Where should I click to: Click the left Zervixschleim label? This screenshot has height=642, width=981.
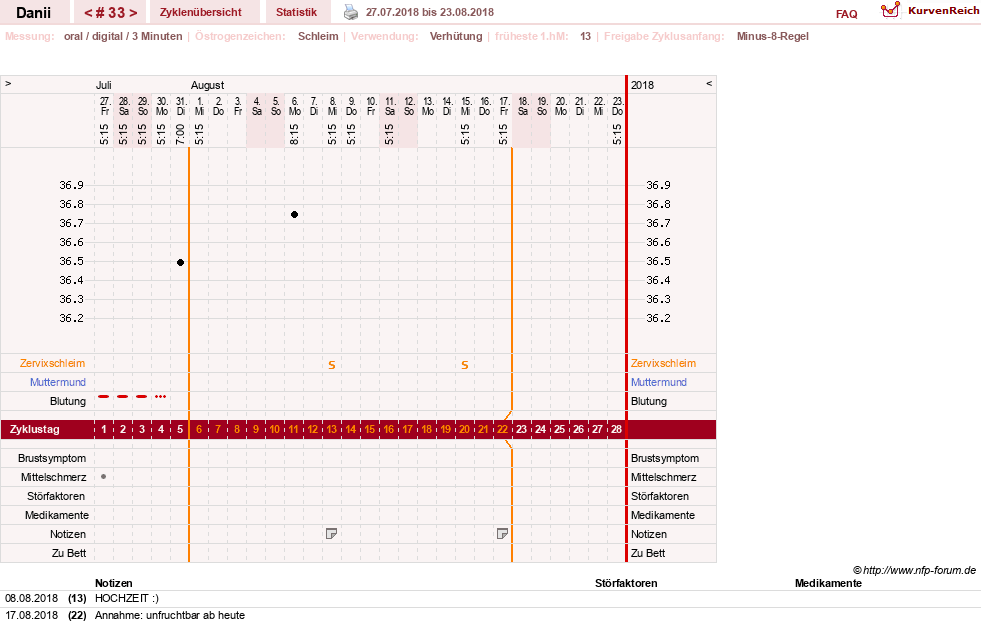(53, 363)
